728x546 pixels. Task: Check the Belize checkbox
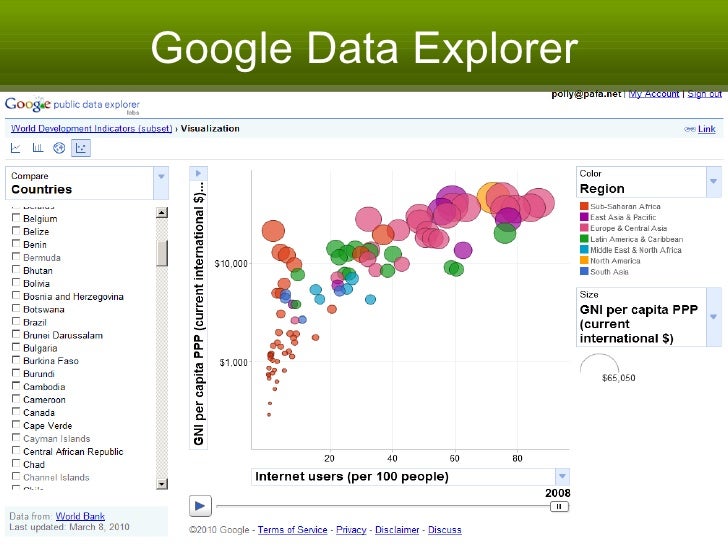point(16,231)
